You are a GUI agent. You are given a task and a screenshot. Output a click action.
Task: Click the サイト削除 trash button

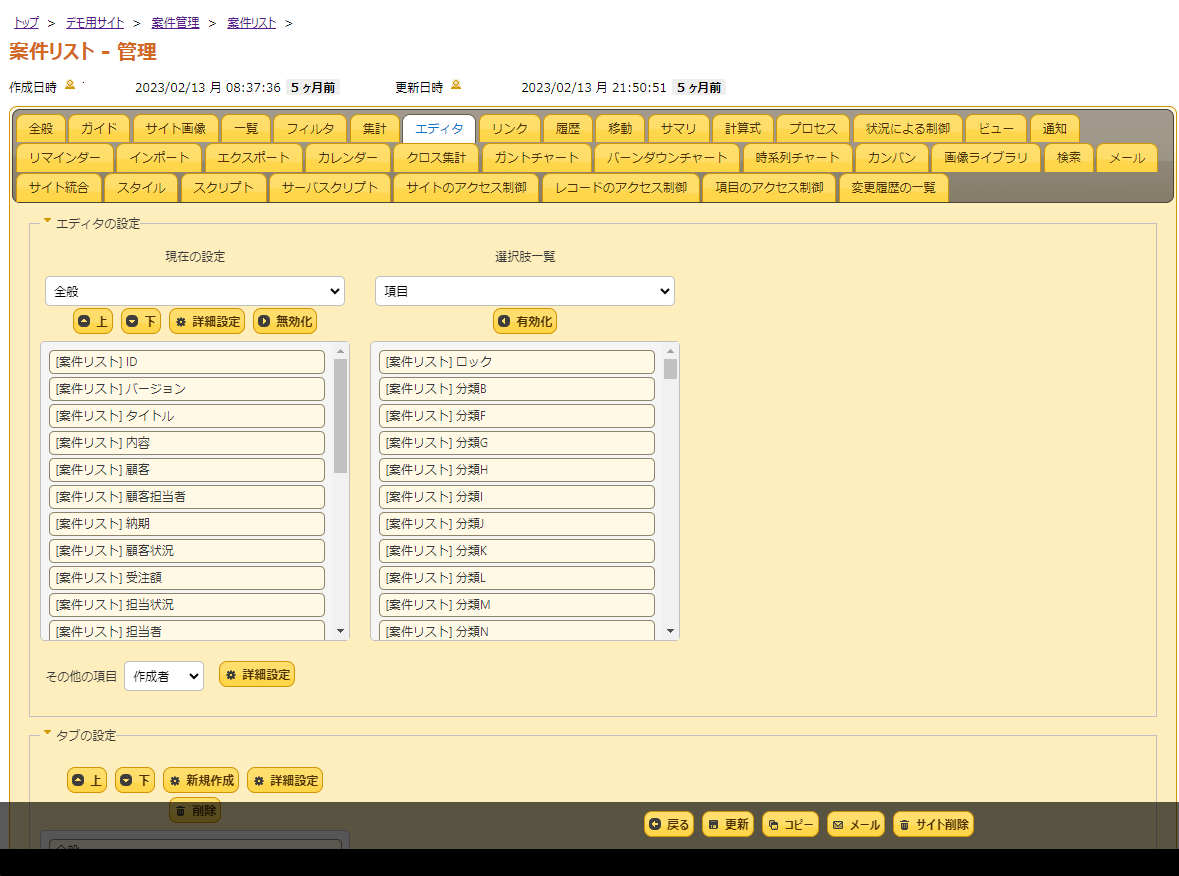(x=933, y=824)
